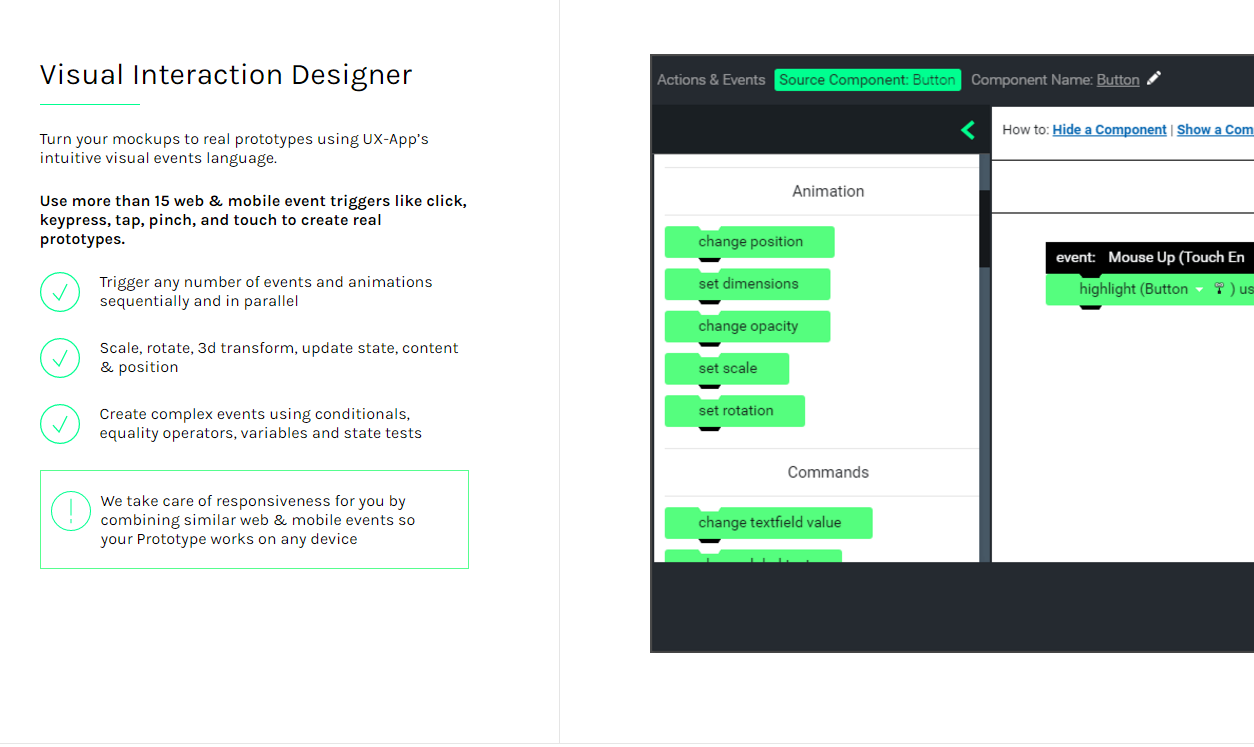Open Button dropdown in highlight block

1199,289
